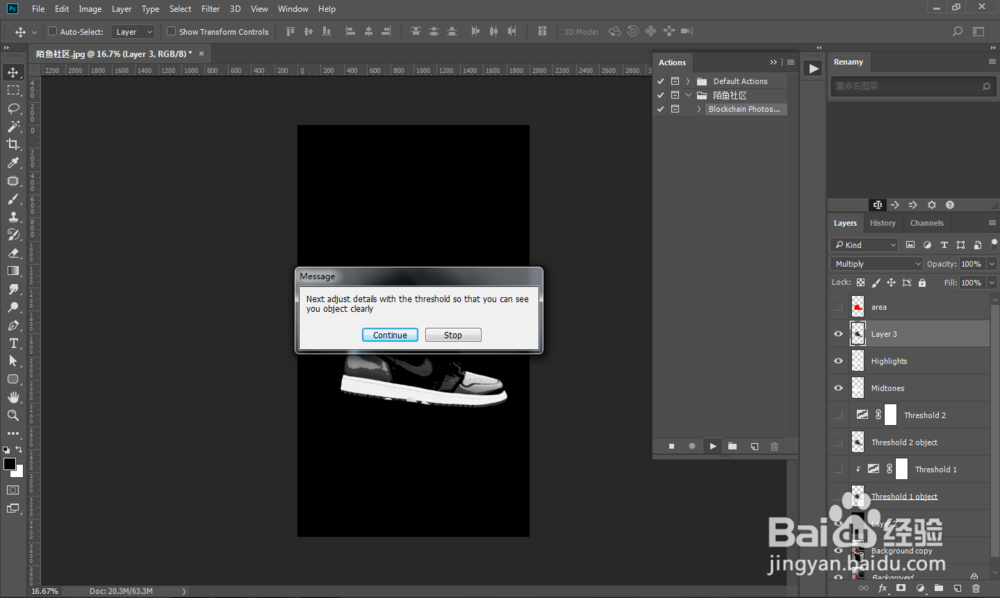Screen dimensions: 1000x598
Task: Select the Gradient tool
Action: (x=13, y=271)
